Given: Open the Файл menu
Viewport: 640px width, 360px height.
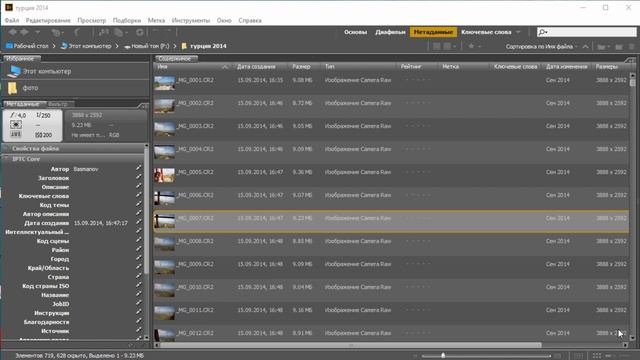Looking at the screenshot, I should point(12,20).
